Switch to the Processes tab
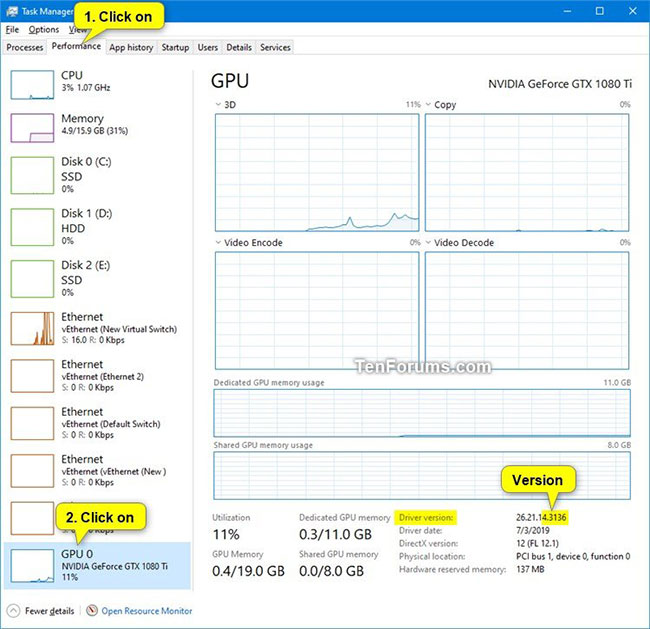 [25, 47]
